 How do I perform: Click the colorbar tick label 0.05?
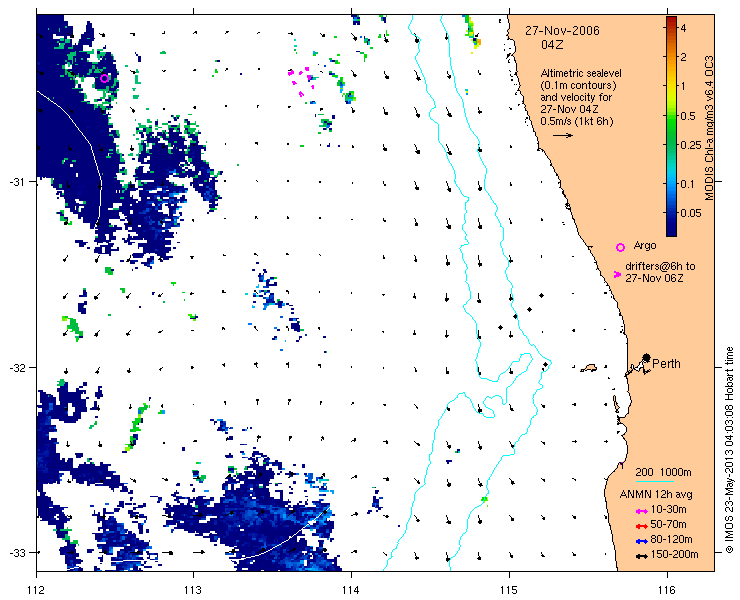pos(691,213)
